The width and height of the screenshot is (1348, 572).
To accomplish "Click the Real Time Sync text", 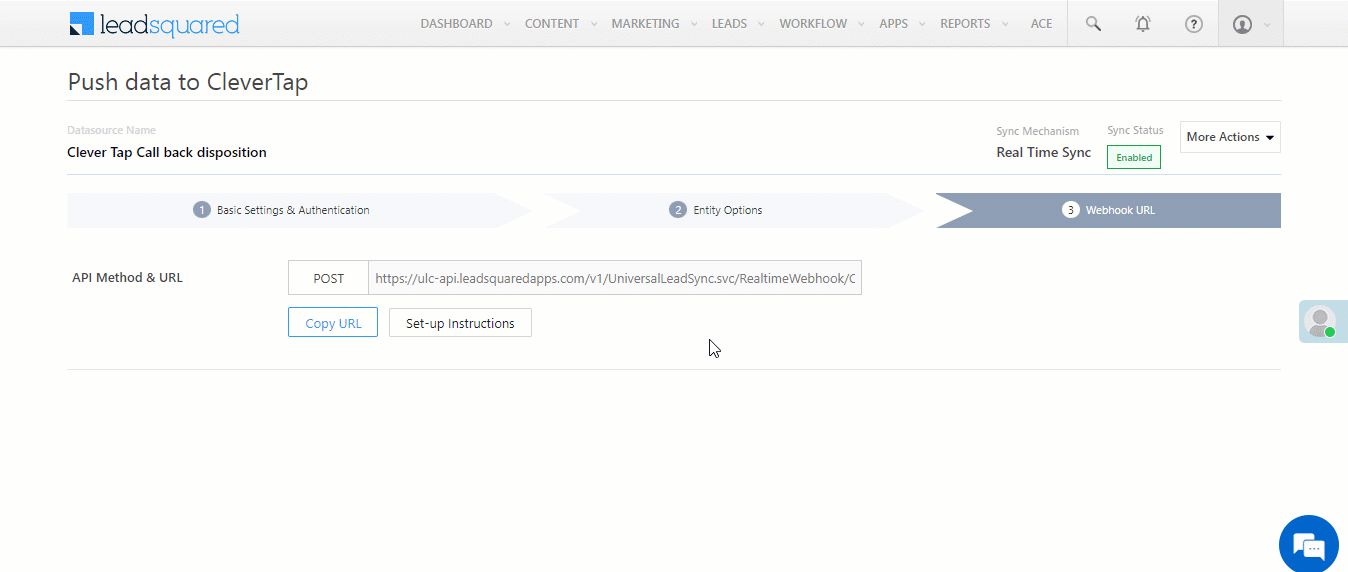I will (x=1044, y=153).
